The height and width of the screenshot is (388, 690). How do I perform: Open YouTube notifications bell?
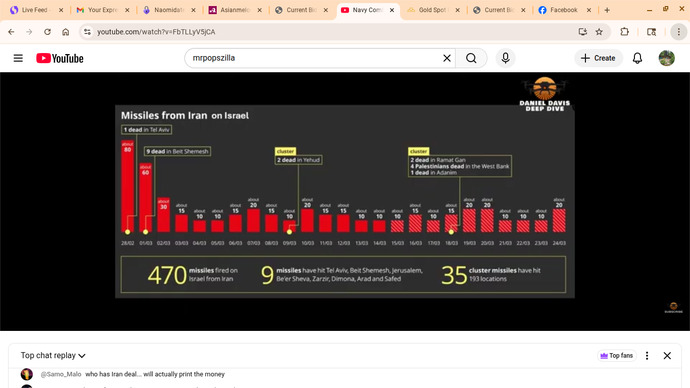click(637, 58)
